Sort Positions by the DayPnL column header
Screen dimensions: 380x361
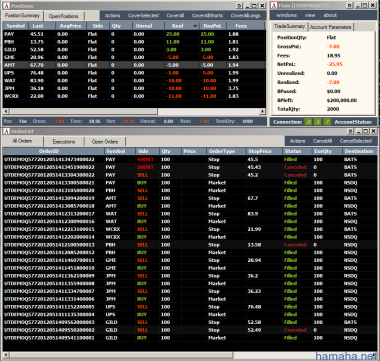(213, 26)
